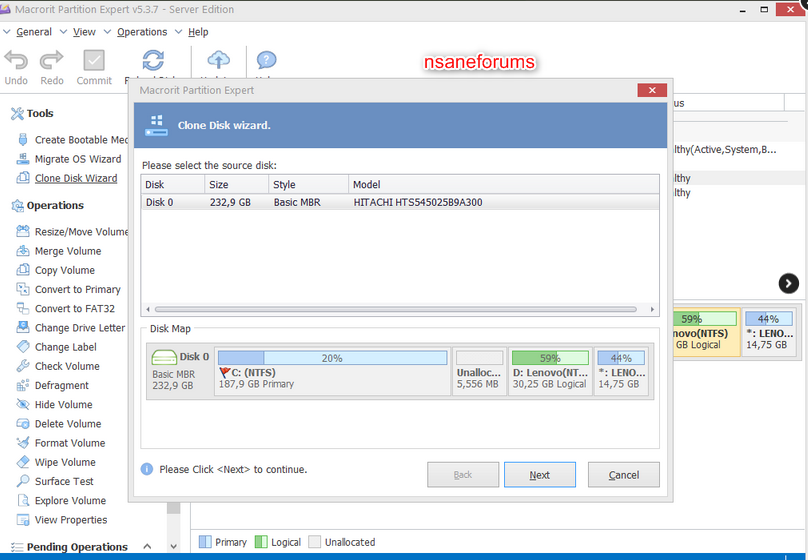Click scrollbar right arrow in disk list
Image resolution: width=808 pixels, height=560 pixels.
pyautogui.click(x=652, y=309)
